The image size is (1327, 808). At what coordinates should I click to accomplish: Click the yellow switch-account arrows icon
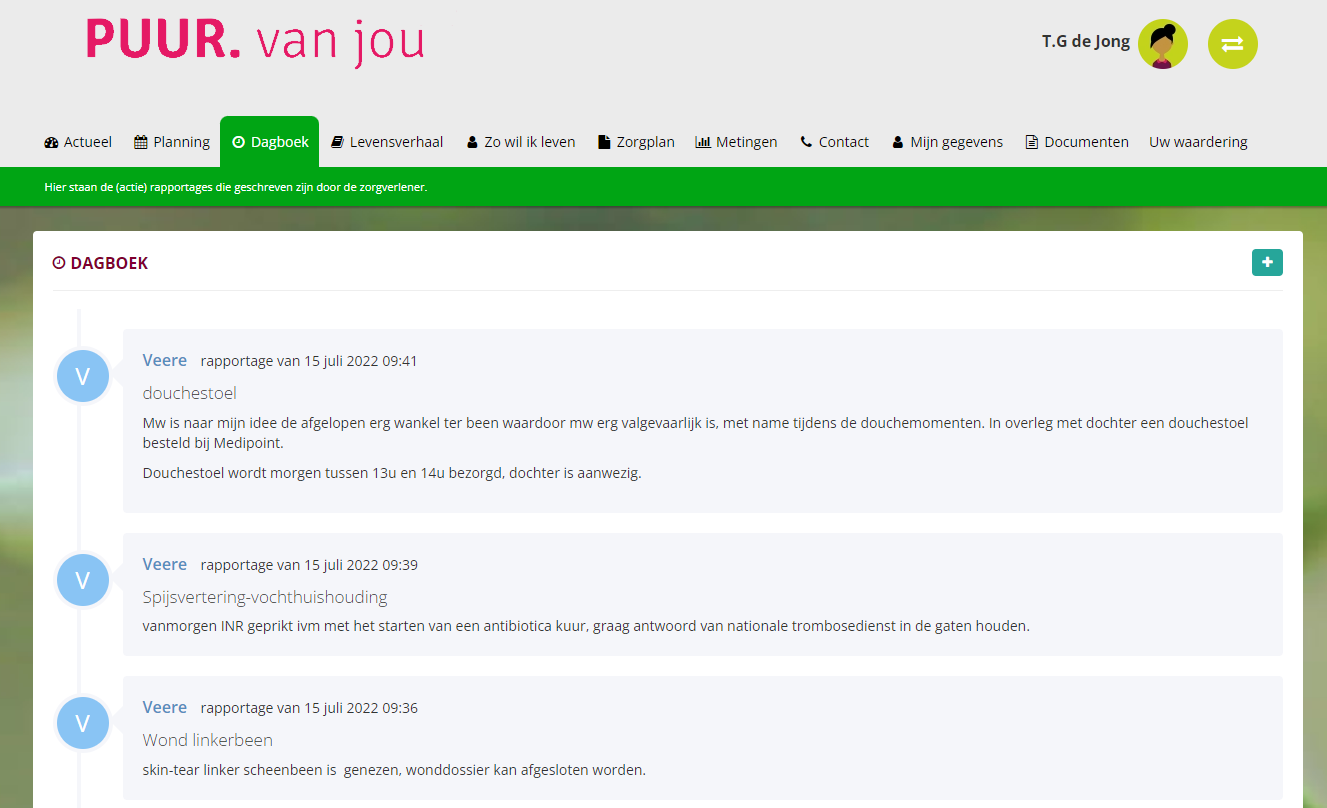tap(1232, 45)
